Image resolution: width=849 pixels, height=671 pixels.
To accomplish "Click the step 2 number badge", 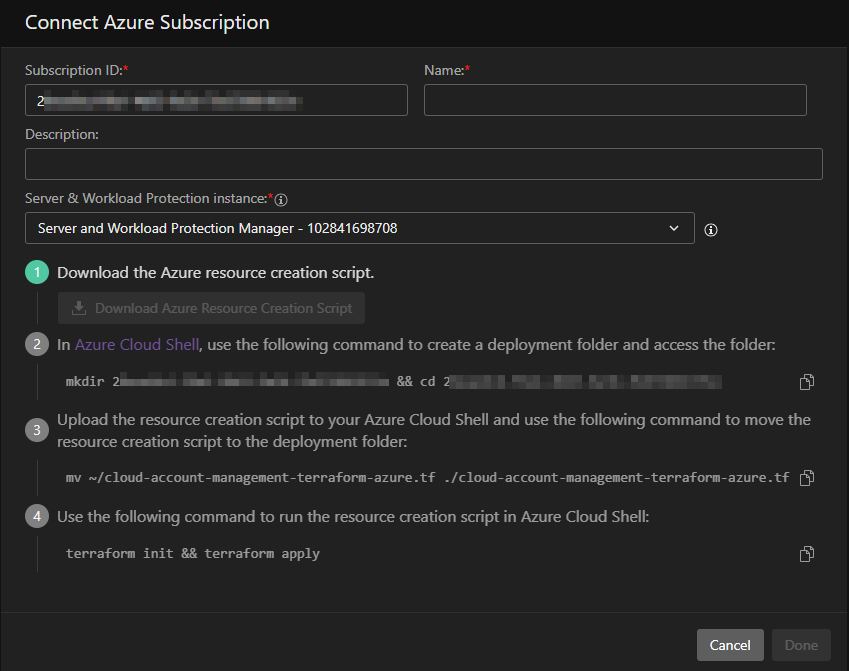I will click(x=36, y=345).
